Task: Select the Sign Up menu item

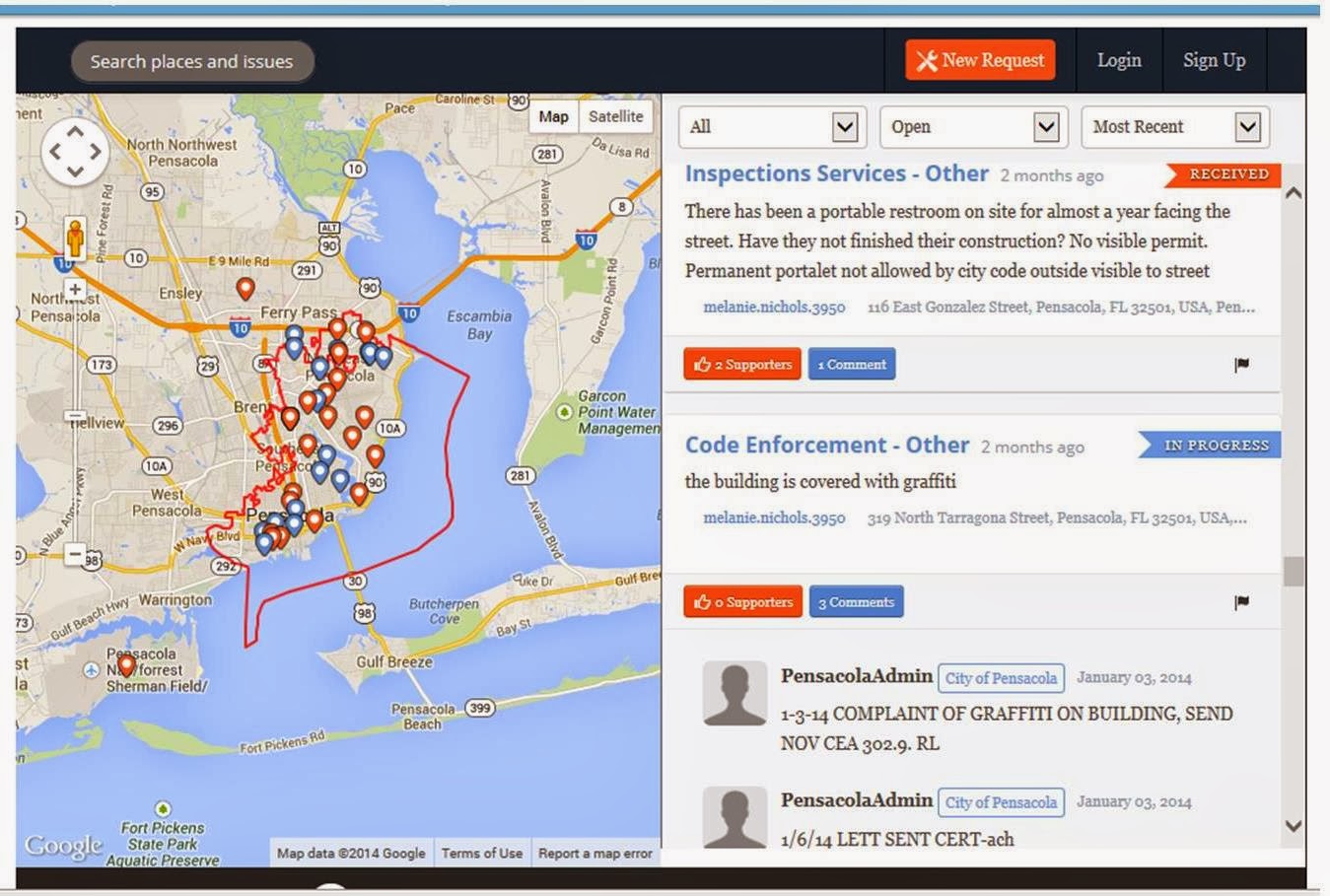Action: coord(1214,60)
